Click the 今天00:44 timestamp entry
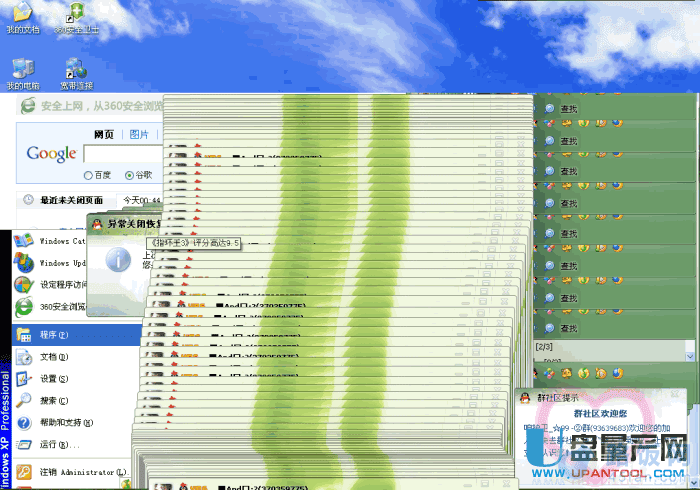Screen dimensions: 700x490 tap(142, 200)
